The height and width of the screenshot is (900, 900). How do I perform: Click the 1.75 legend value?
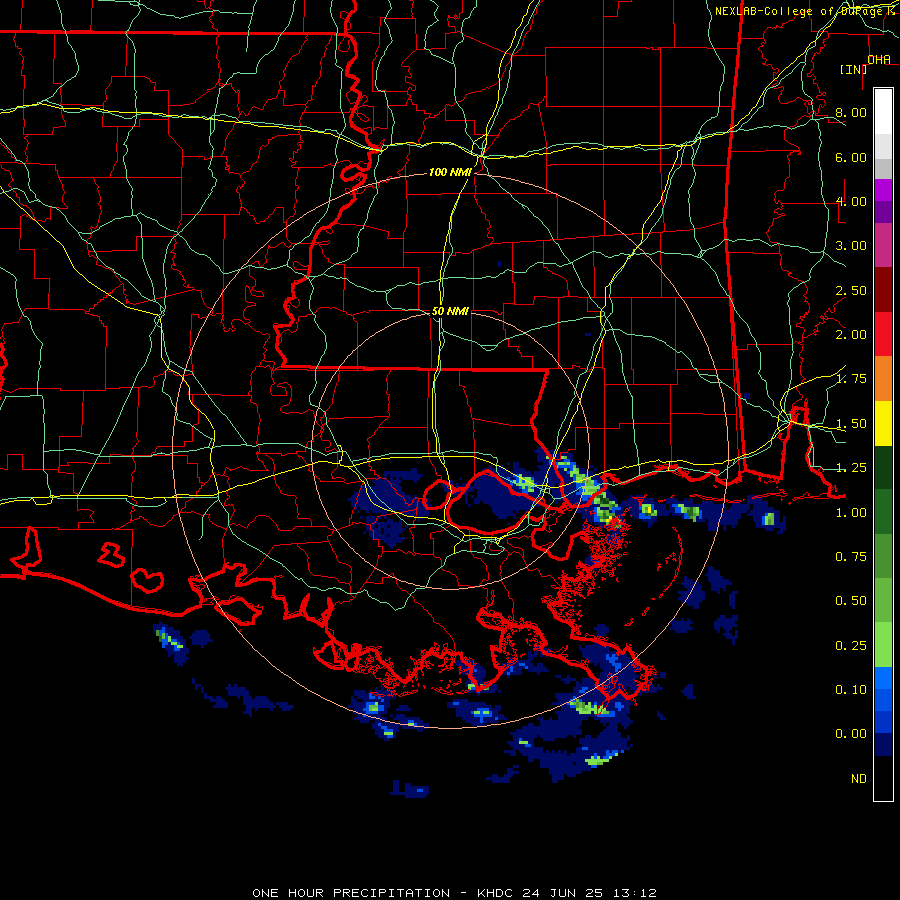(x=851, y=379)
